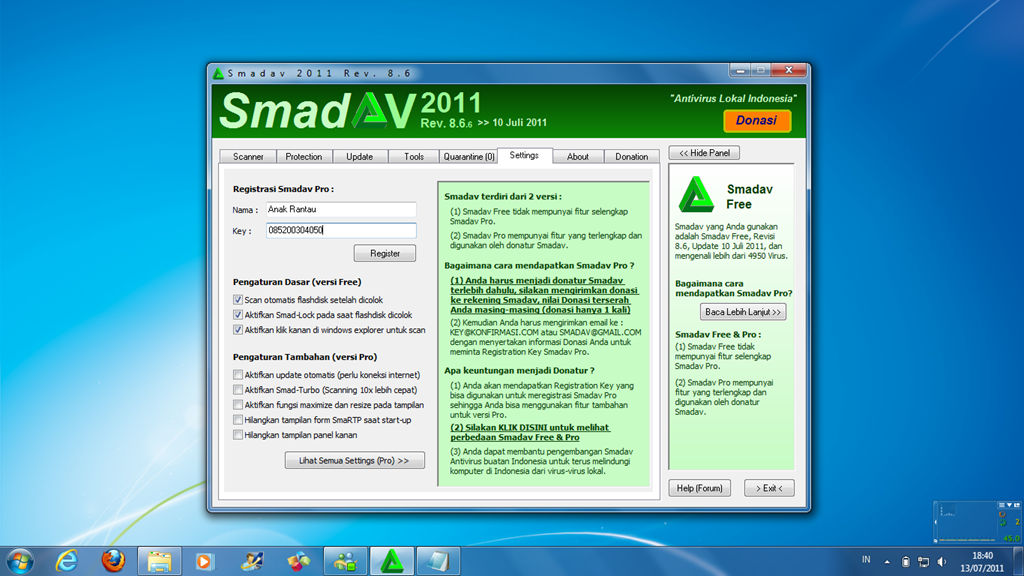Image resolution: width=1024 pixels, height=576 pixels.
Task: Enable Aktifkan update otomatis checkbox
Action: click(238, 375)
